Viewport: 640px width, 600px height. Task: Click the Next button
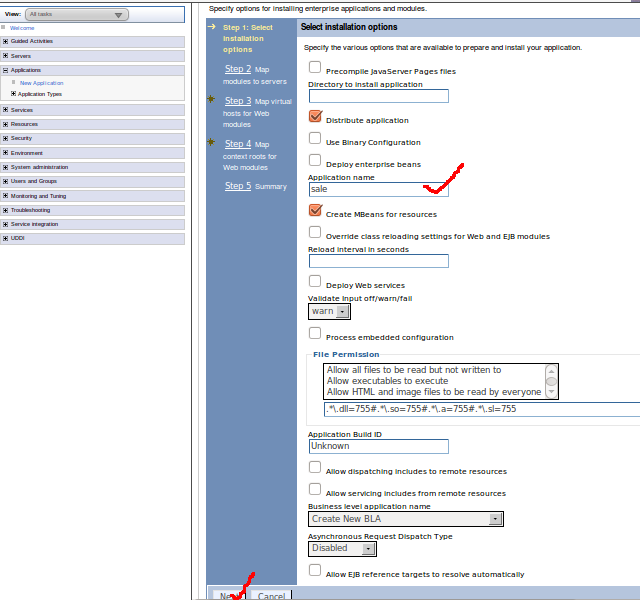click(229, 596)
